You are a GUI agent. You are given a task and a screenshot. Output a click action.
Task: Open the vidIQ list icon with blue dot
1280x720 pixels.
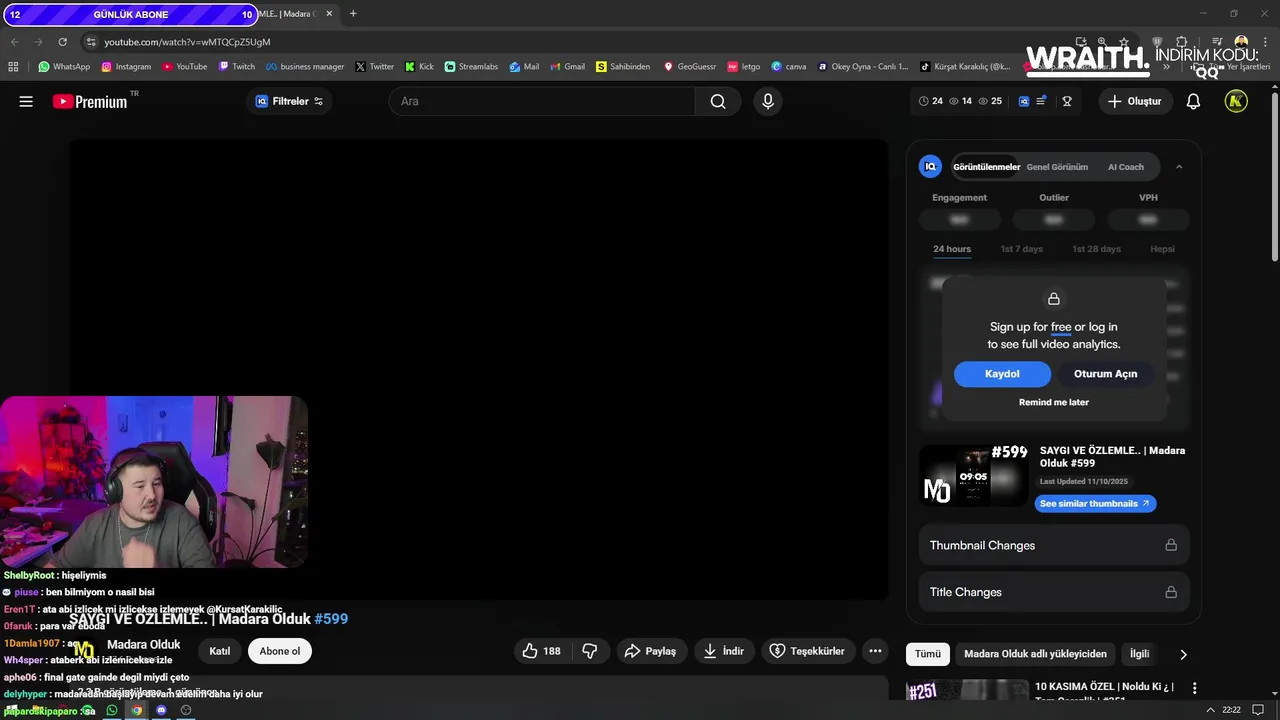point(1041,101)
